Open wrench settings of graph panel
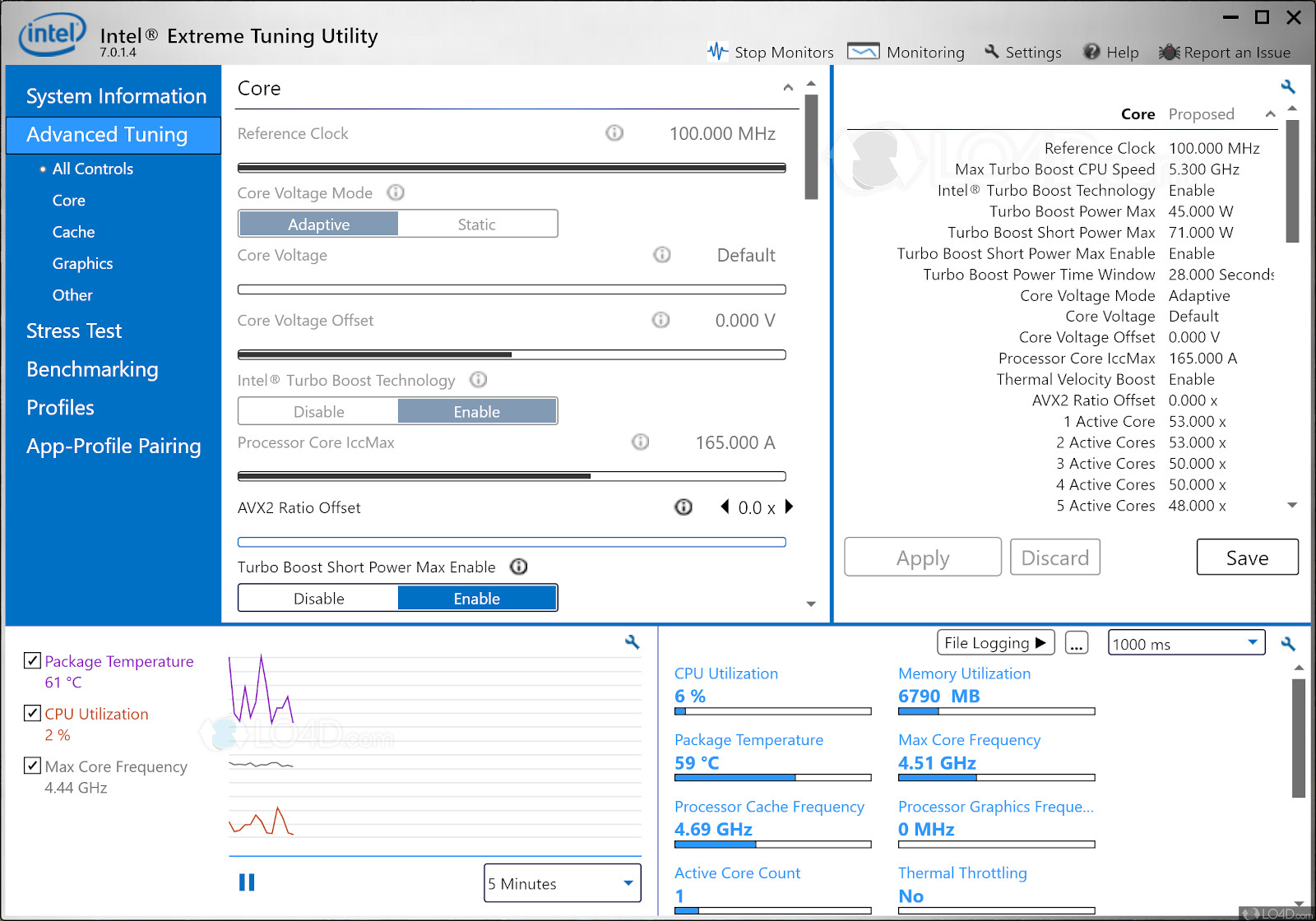Image resolution: width=1316 pixels, height=921 pixels. click(632, 641)
